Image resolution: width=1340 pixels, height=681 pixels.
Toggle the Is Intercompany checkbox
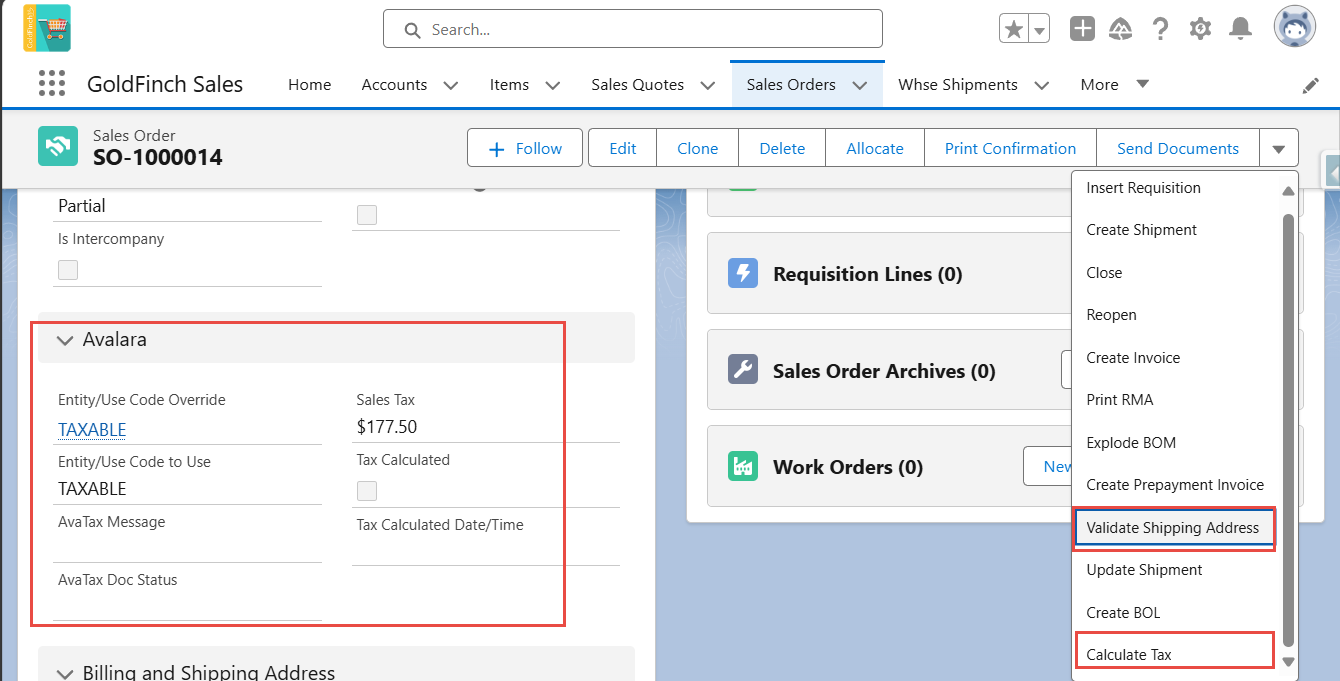(x=68, y=270)
